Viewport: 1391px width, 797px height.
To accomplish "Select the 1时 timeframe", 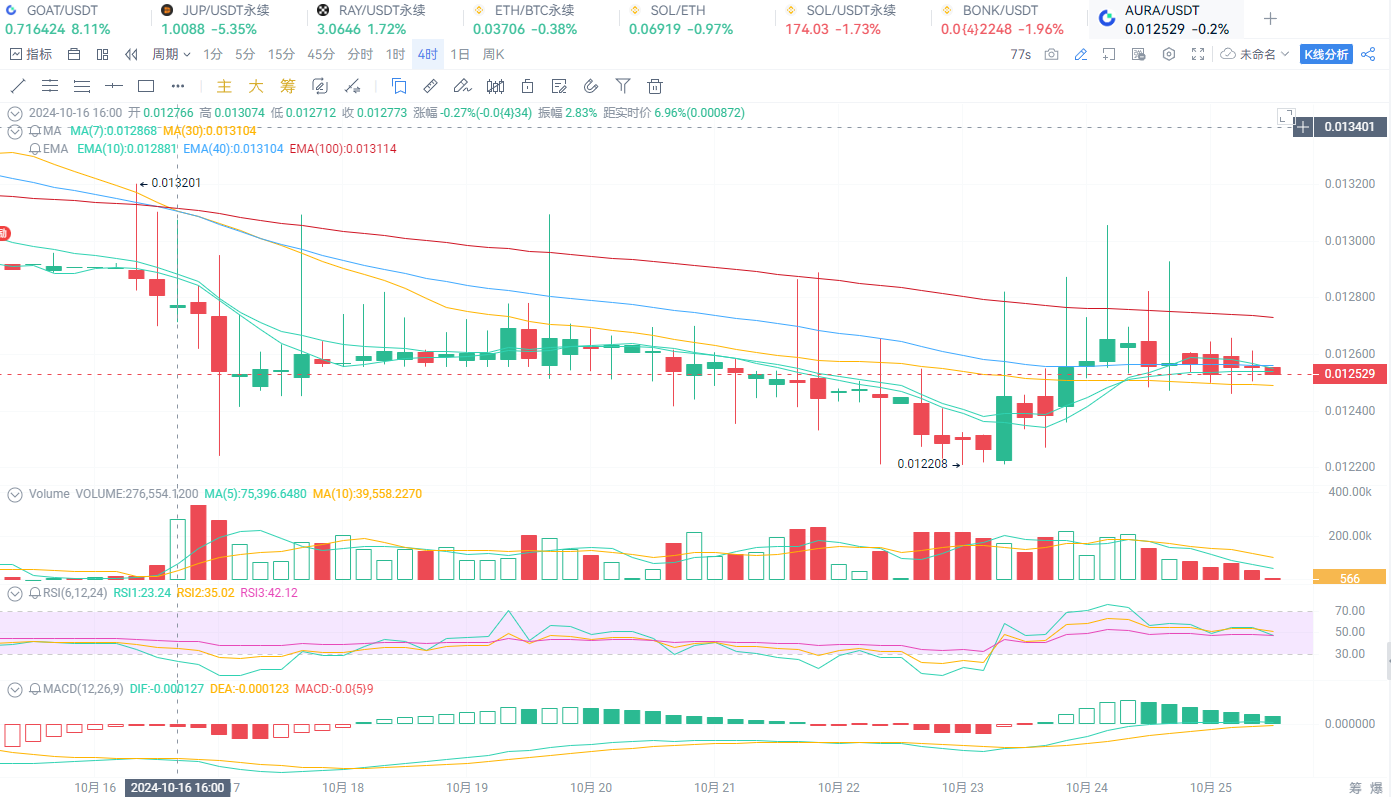I will click(x=395, y=54).
